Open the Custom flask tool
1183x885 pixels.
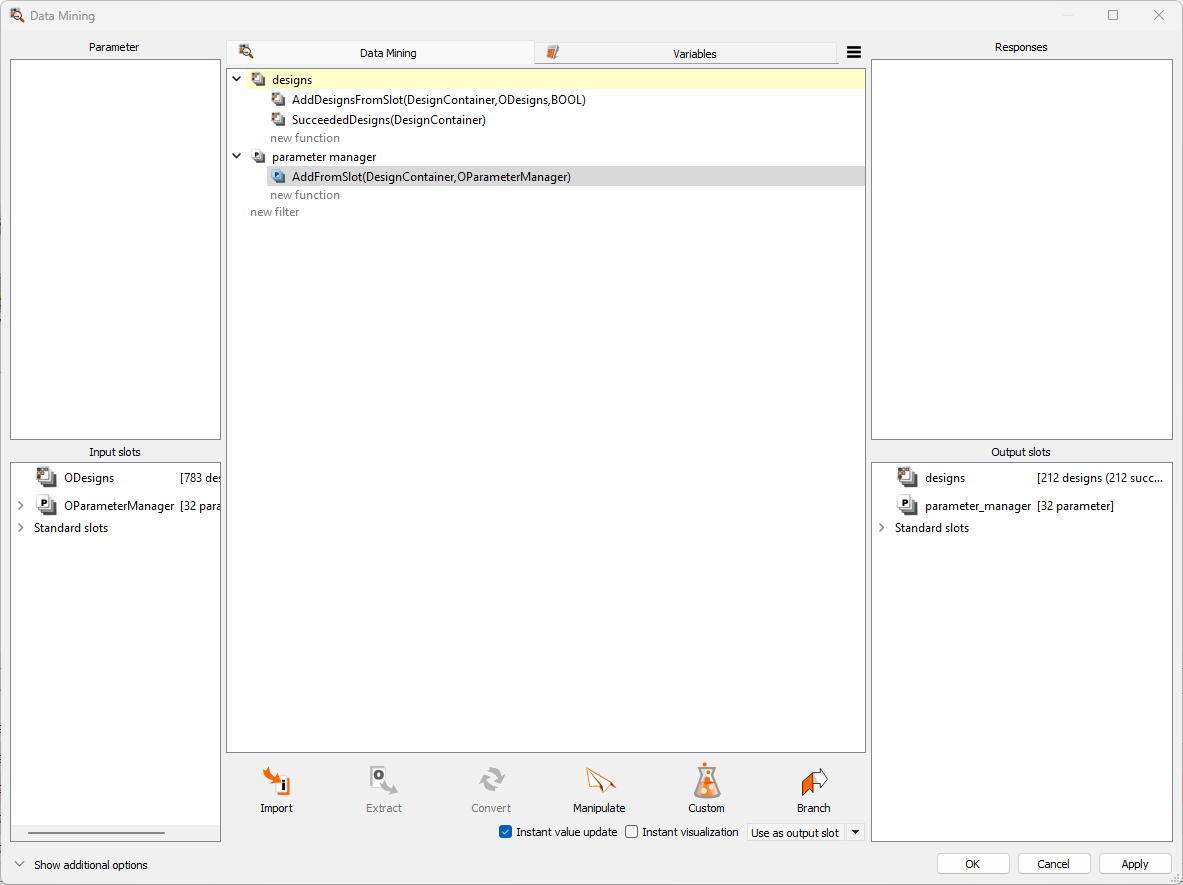(x=706, y=781)
